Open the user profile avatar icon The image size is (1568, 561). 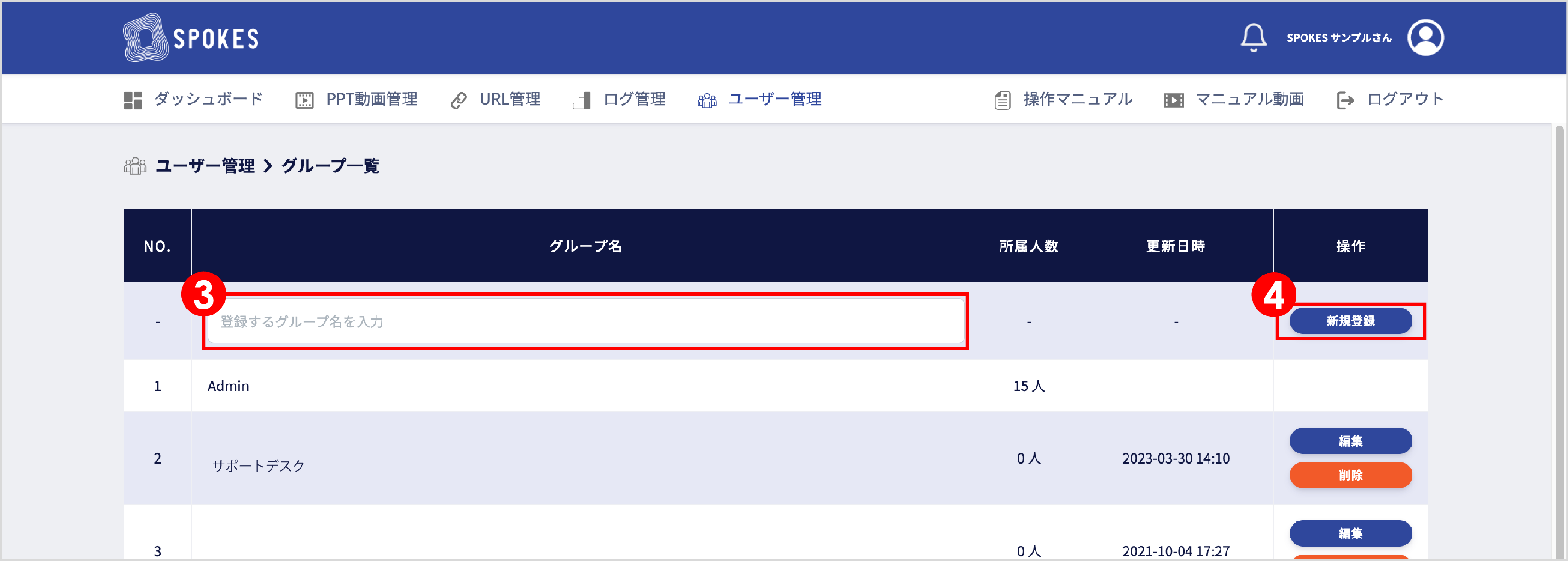(x=1425, y=38)
